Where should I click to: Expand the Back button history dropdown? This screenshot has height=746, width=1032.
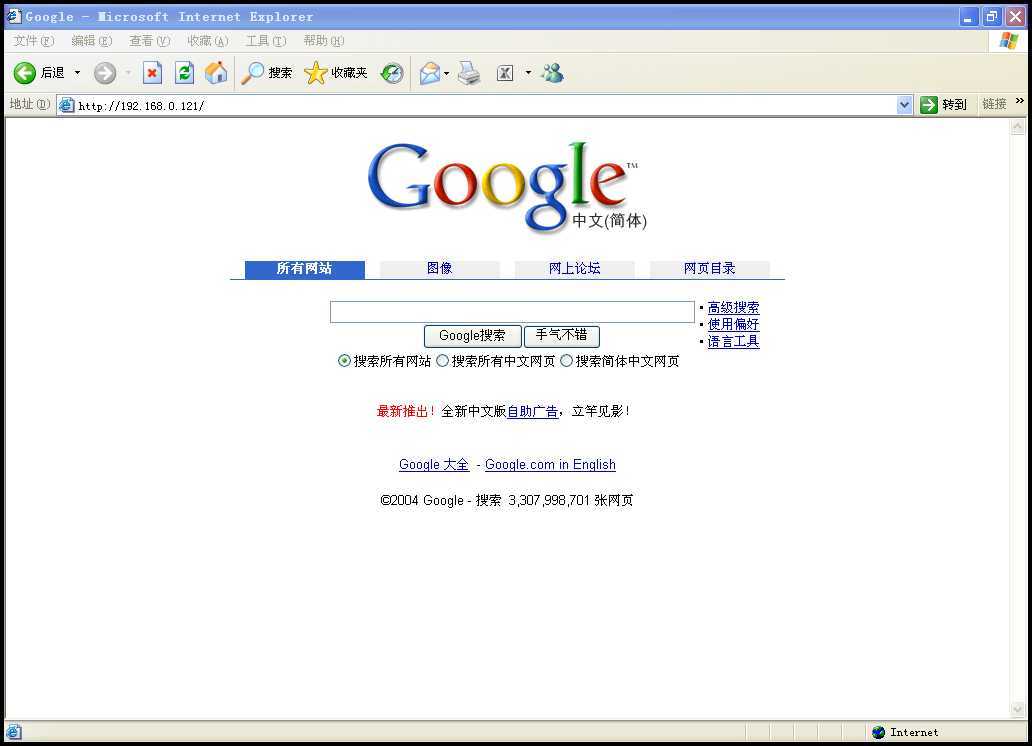coord(77,72)
